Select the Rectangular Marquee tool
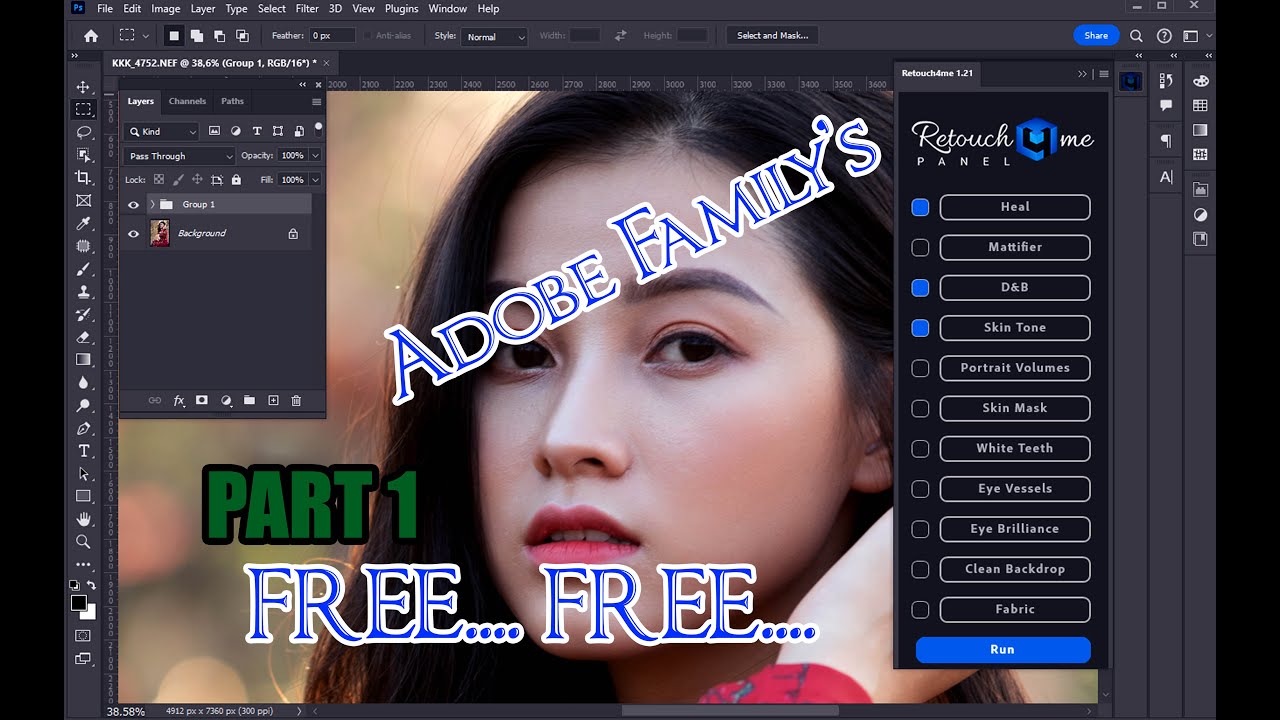Image resolution: width=1280 pixels, height=720 pixels. tap(84, 109)
